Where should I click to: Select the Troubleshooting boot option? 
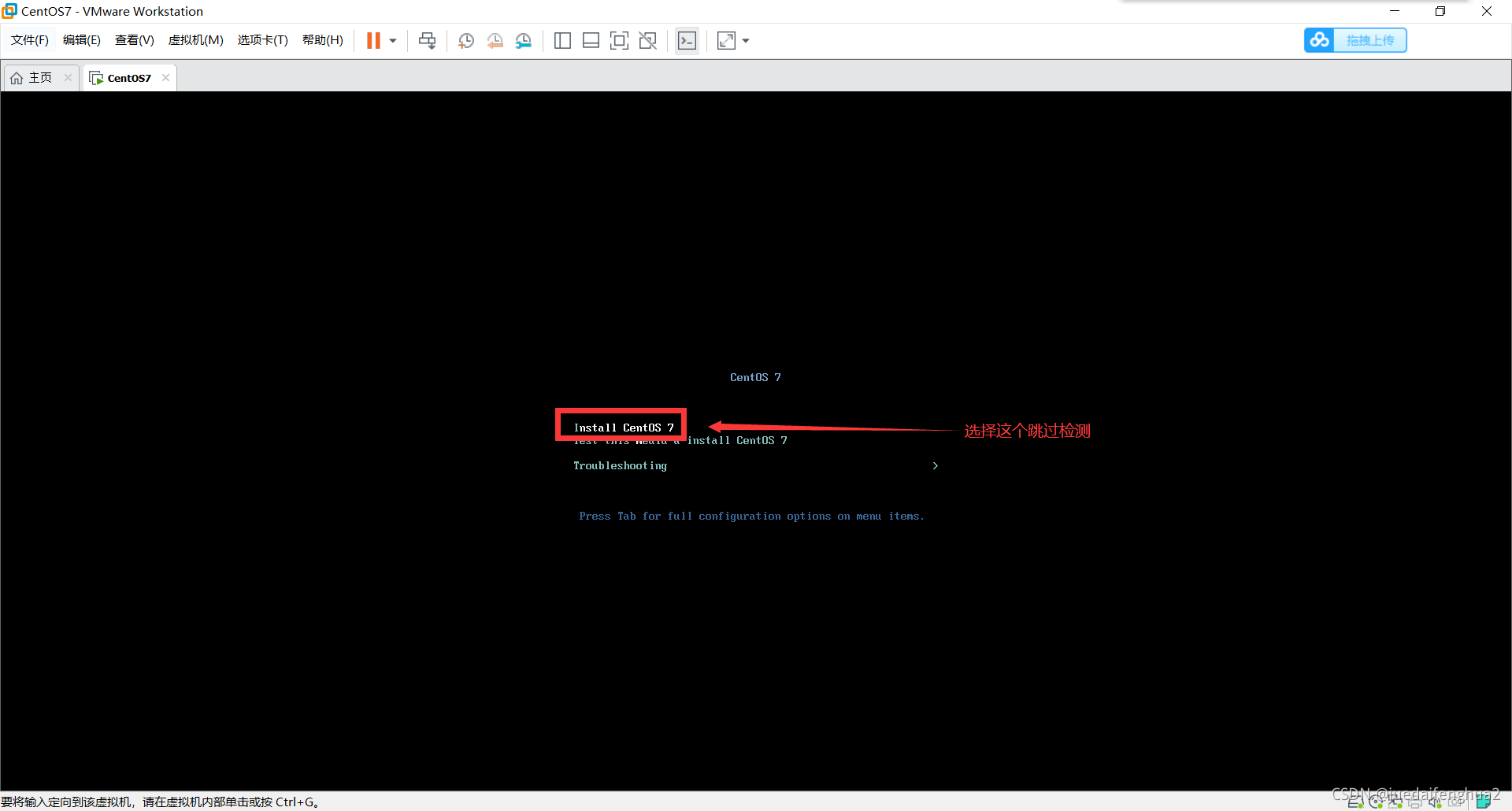pos(620,466)
